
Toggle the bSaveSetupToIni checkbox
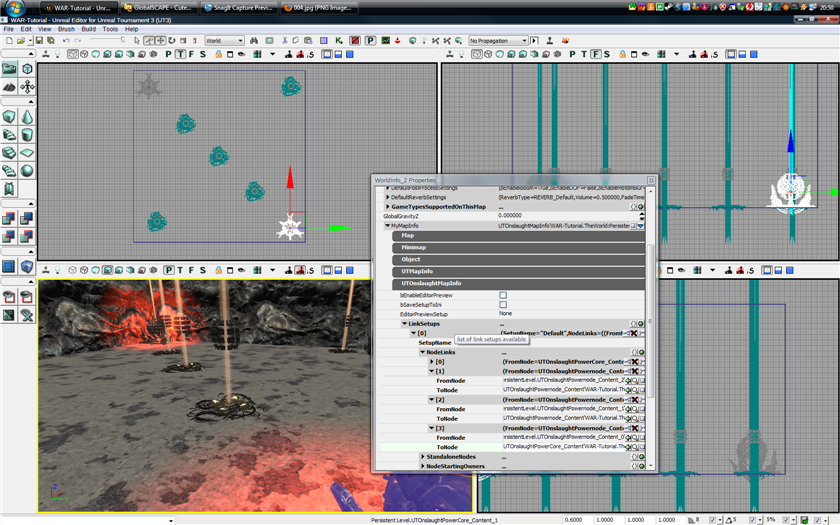pyautogui.click(x=503, y=304)
